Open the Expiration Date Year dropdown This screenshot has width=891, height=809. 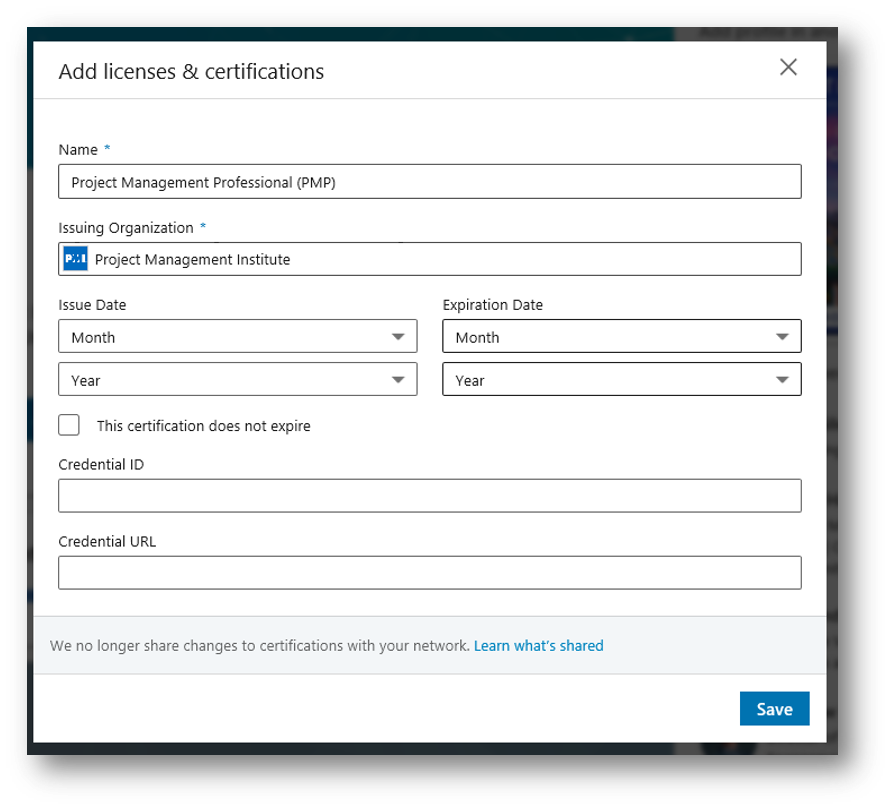click(622, 380)
